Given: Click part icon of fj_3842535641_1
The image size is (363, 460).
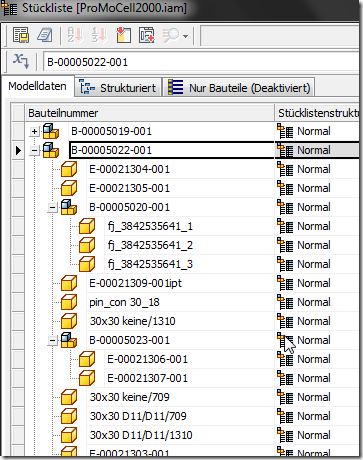Looking at the screenshot, I should tap(87, 226).
